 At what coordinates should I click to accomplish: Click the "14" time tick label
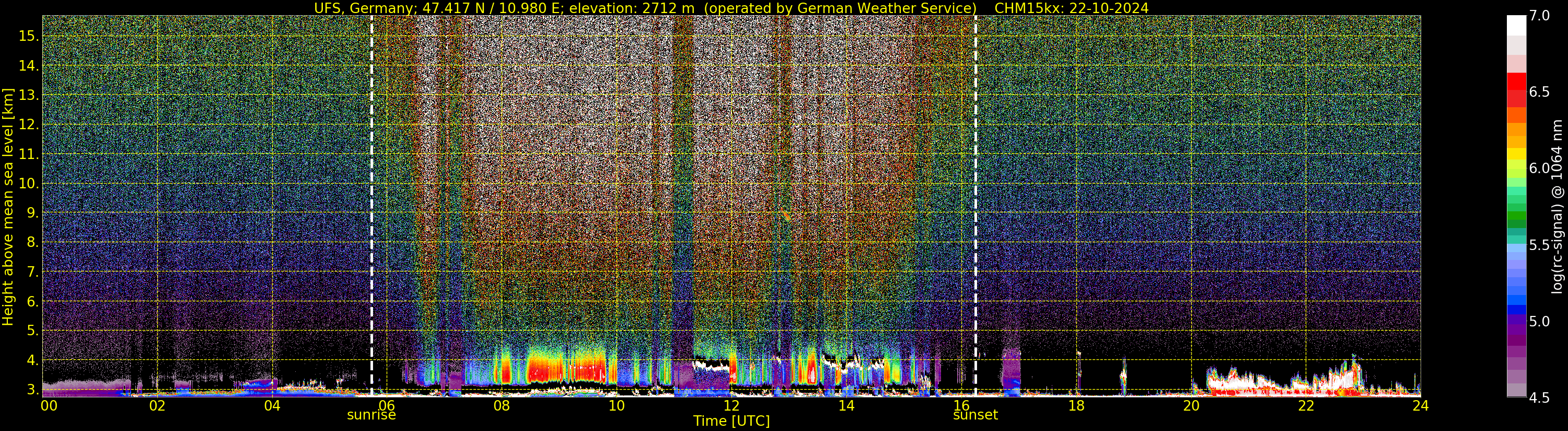click(x=846, y=405)
